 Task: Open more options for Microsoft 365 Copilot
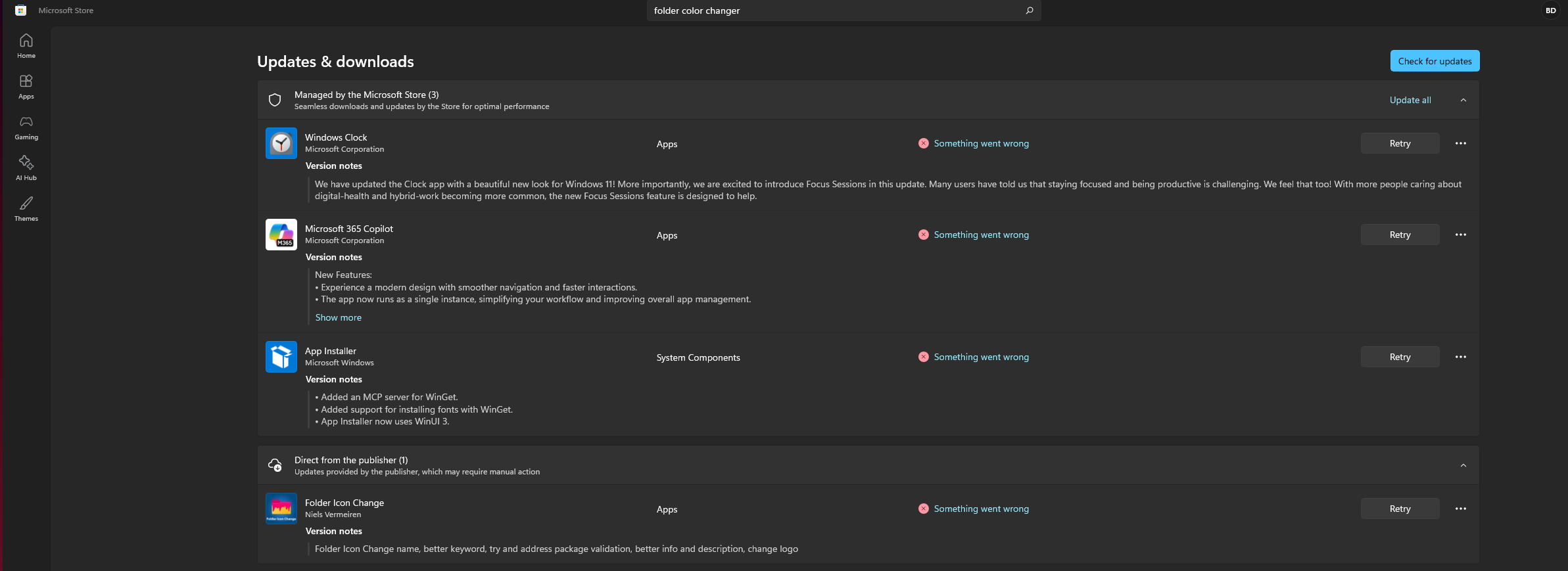tap(1461, 235)
